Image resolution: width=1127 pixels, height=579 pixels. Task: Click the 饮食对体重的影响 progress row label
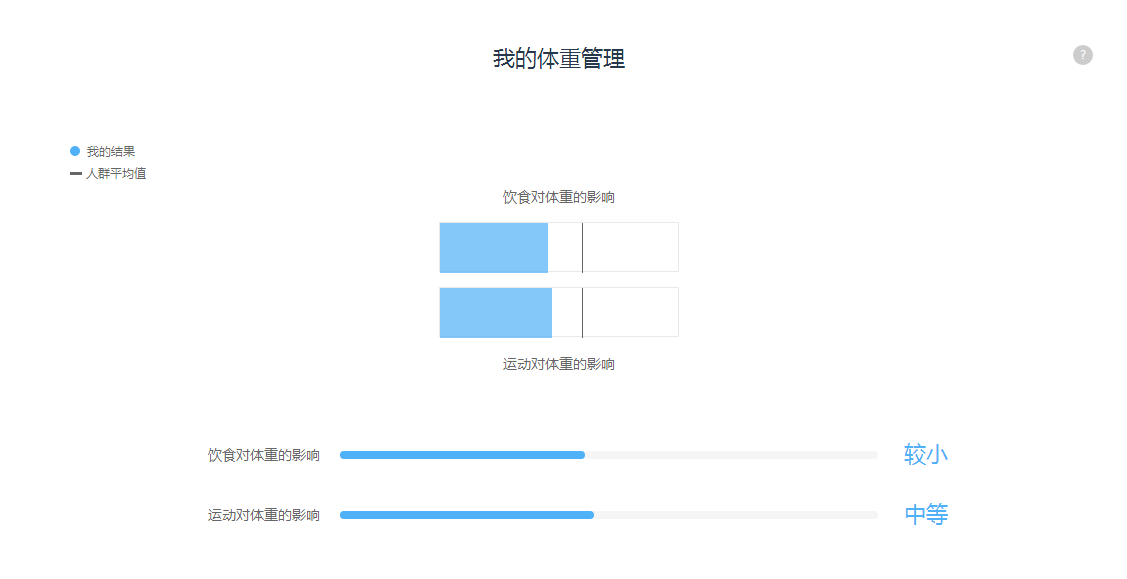(264, 455)
